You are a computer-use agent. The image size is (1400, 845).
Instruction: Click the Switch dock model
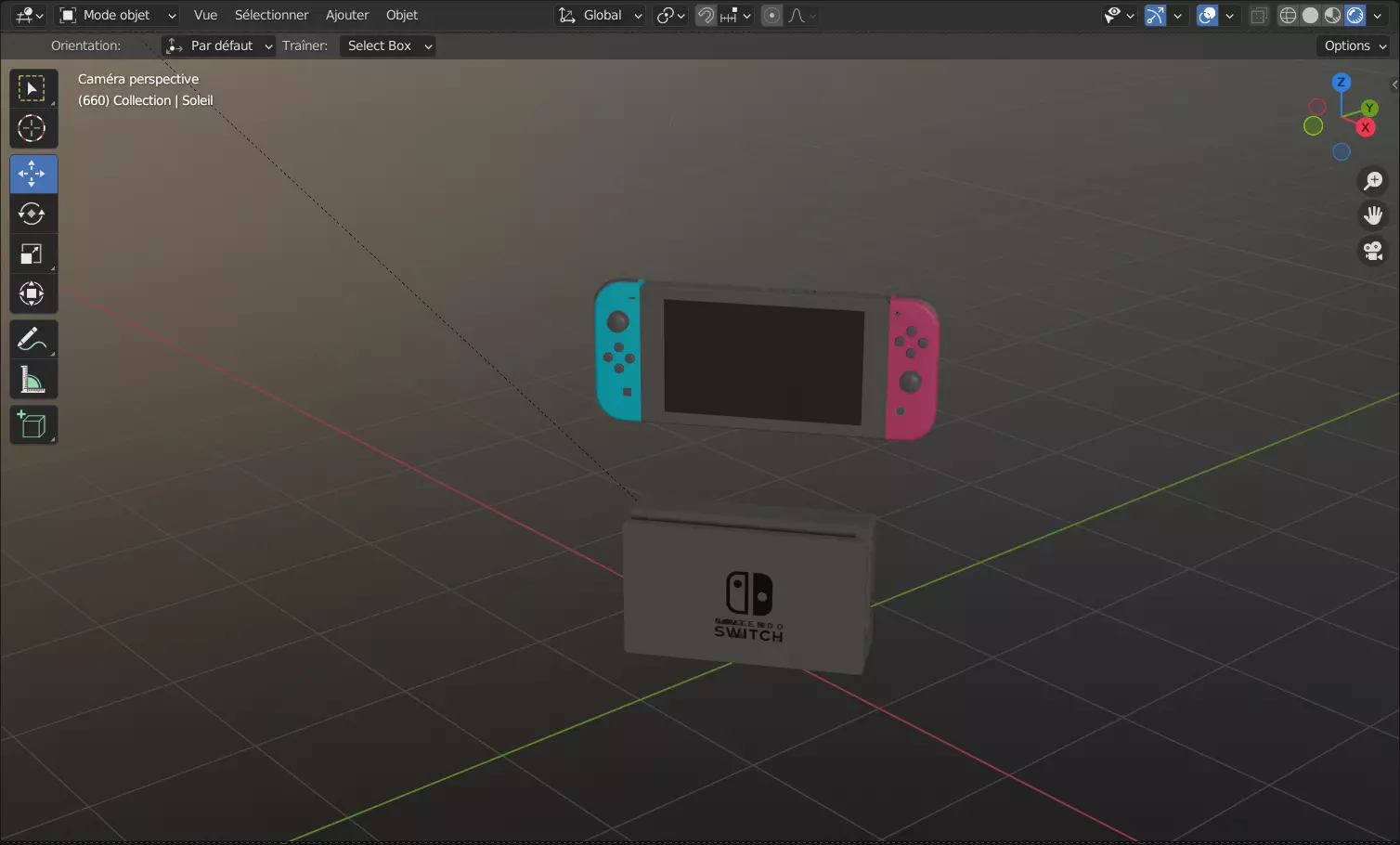coord(749,588)
